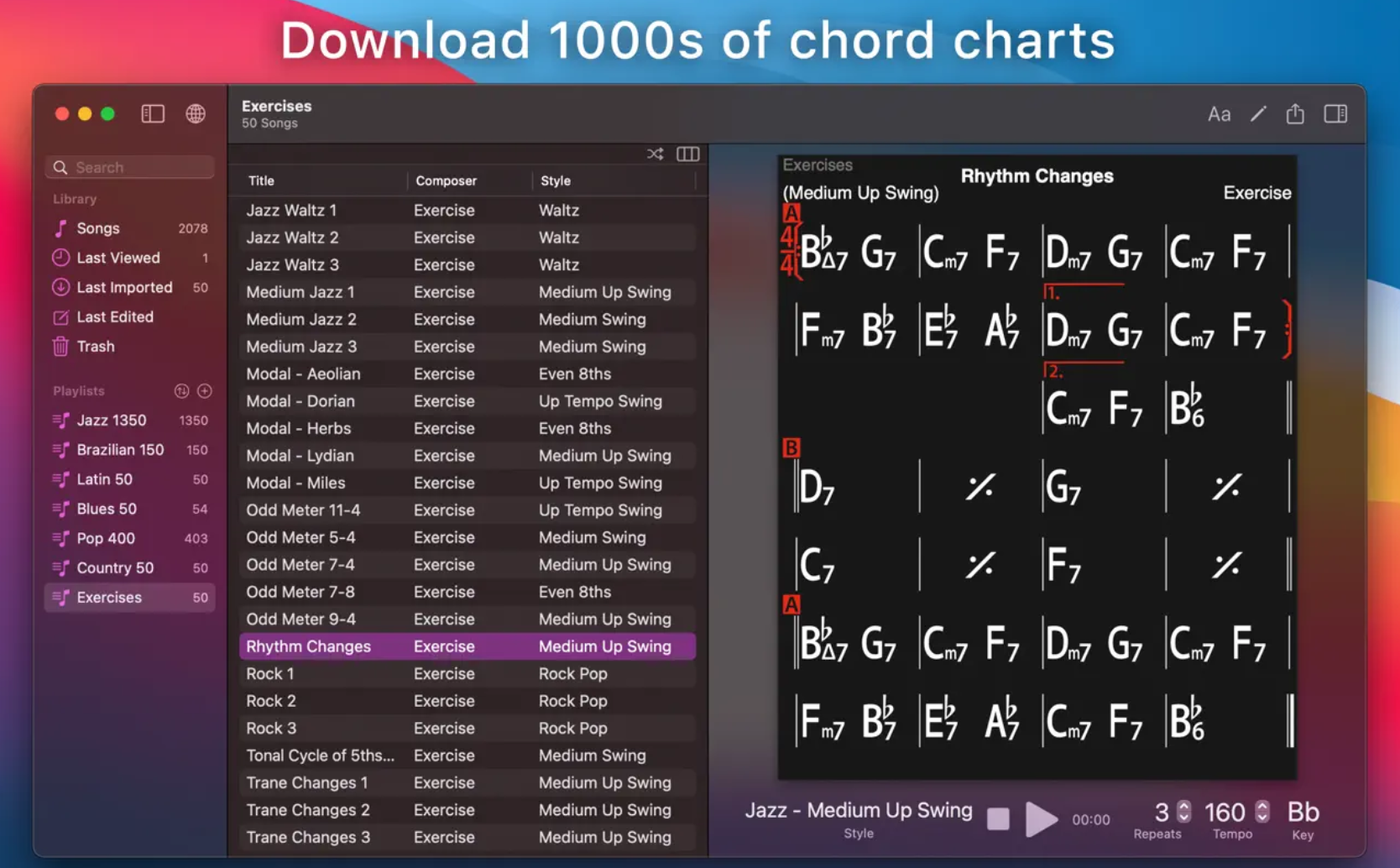Select the Latin 50 playlist
Image resolution: width=1400 pixels, height=868 pixels.
[x=130, y=478]
